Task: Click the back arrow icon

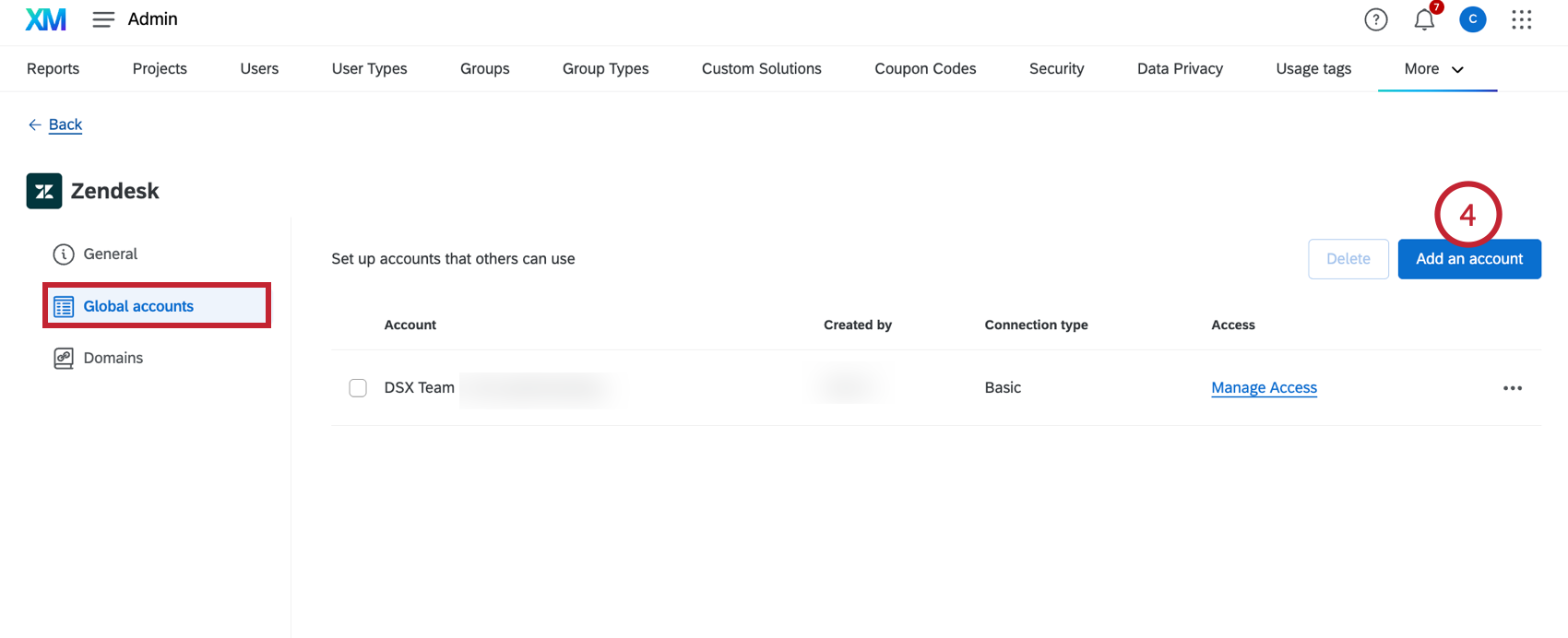Action: [35, 124]
